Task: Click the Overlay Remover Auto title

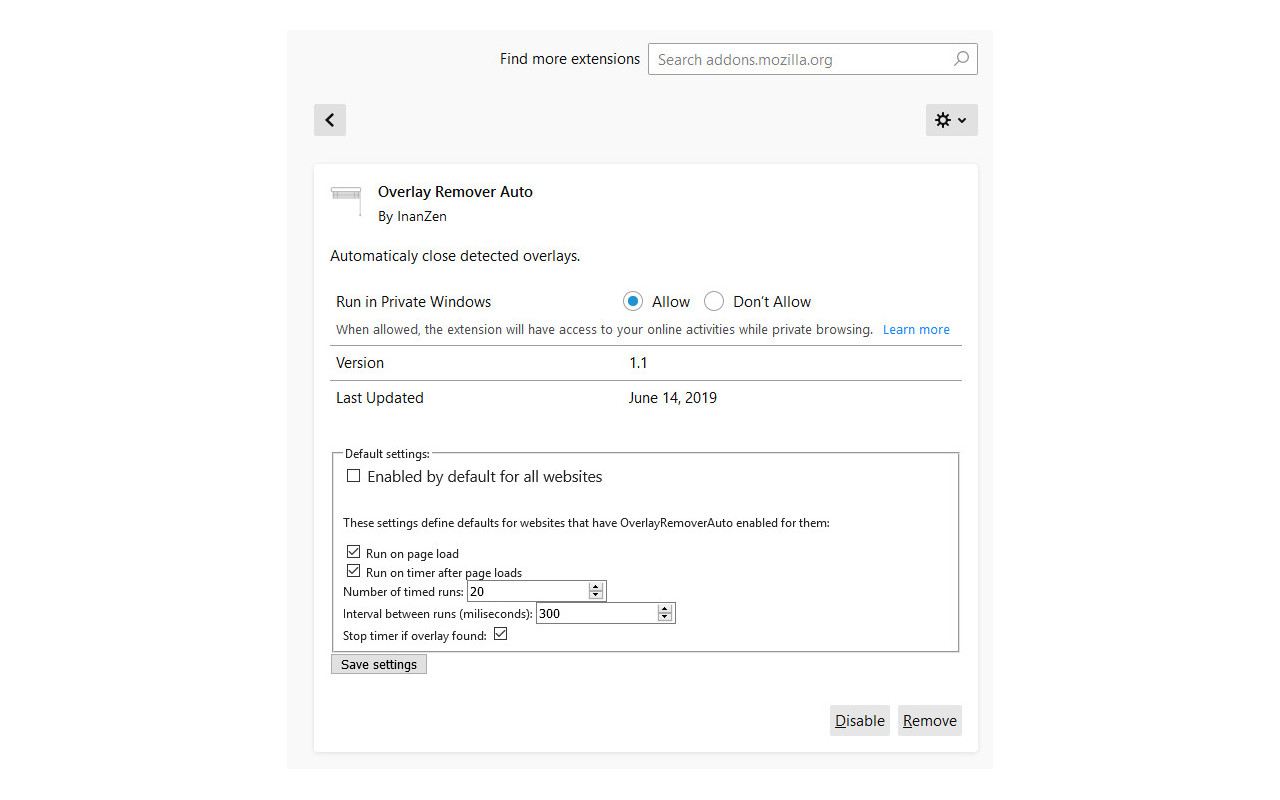Action: pyautogui.click(x=455, y=192)
